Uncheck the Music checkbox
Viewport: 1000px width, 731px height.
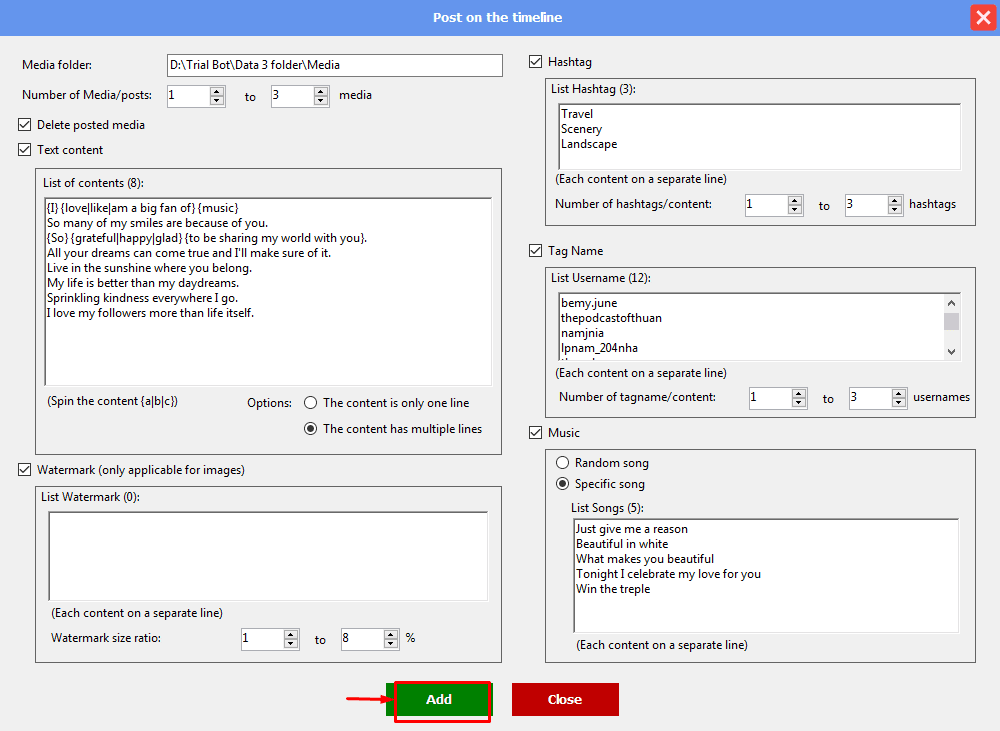pos(536,433)
